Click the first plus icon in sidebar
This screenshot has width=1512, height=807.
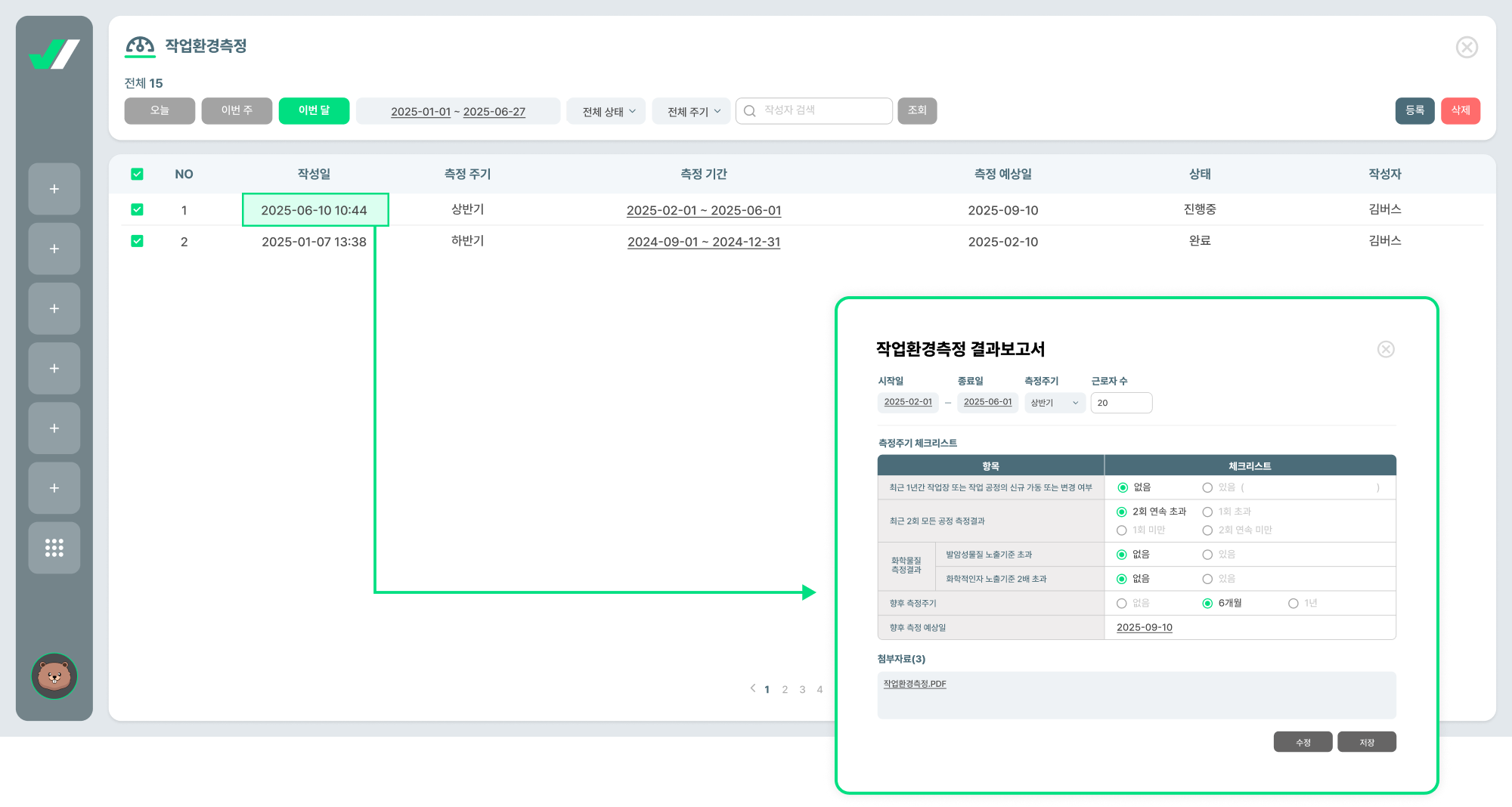point(54,189)
